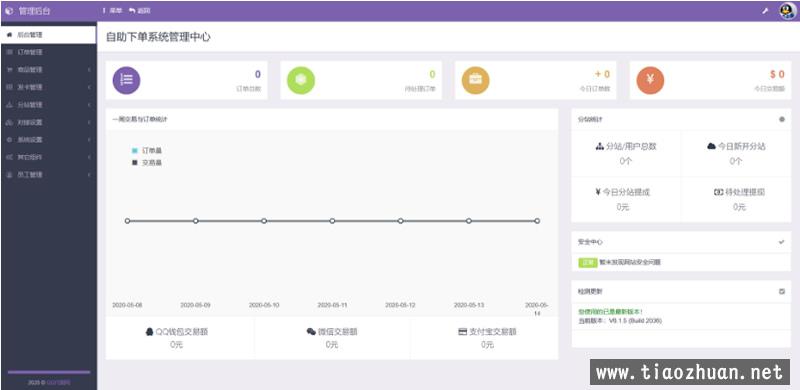Click the chart data point for 2020-05-14
800x390 pixels.
pos(537,221)
